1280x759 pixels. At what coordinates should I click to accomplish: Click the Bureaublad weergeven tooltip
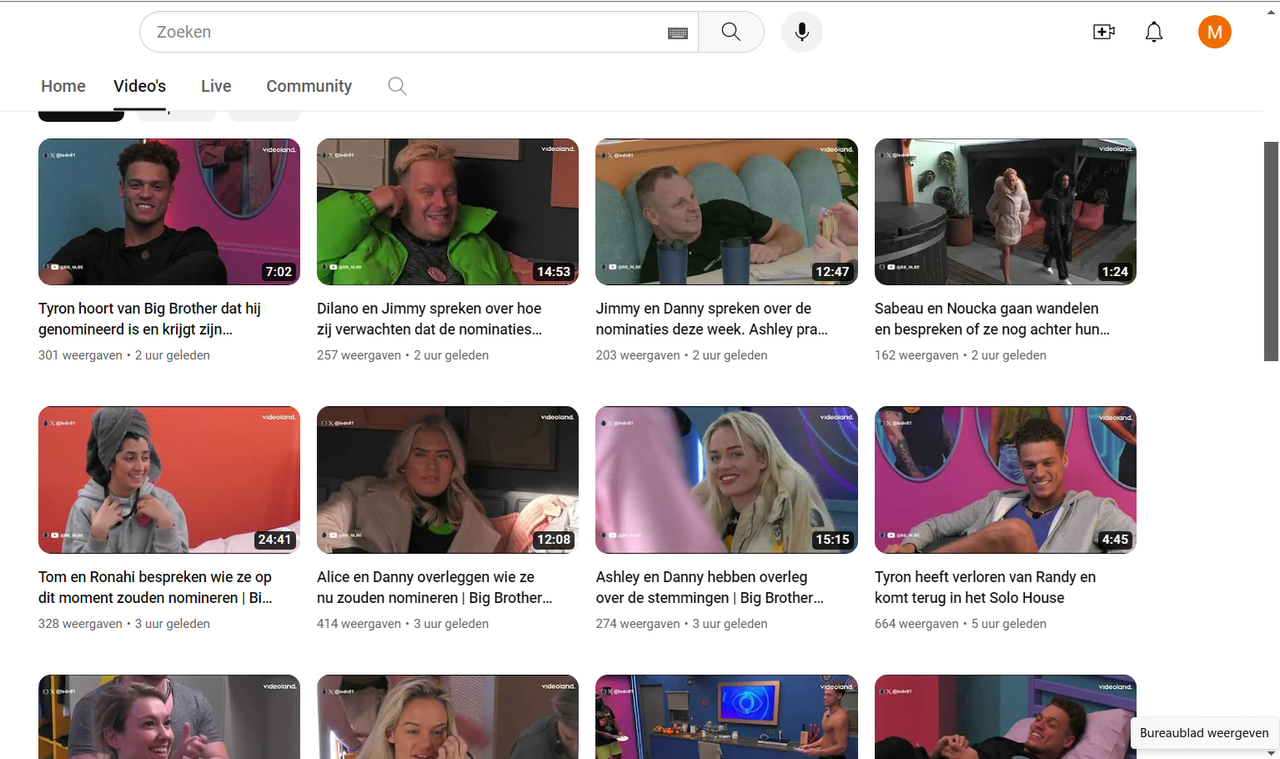coord(1204,733)
